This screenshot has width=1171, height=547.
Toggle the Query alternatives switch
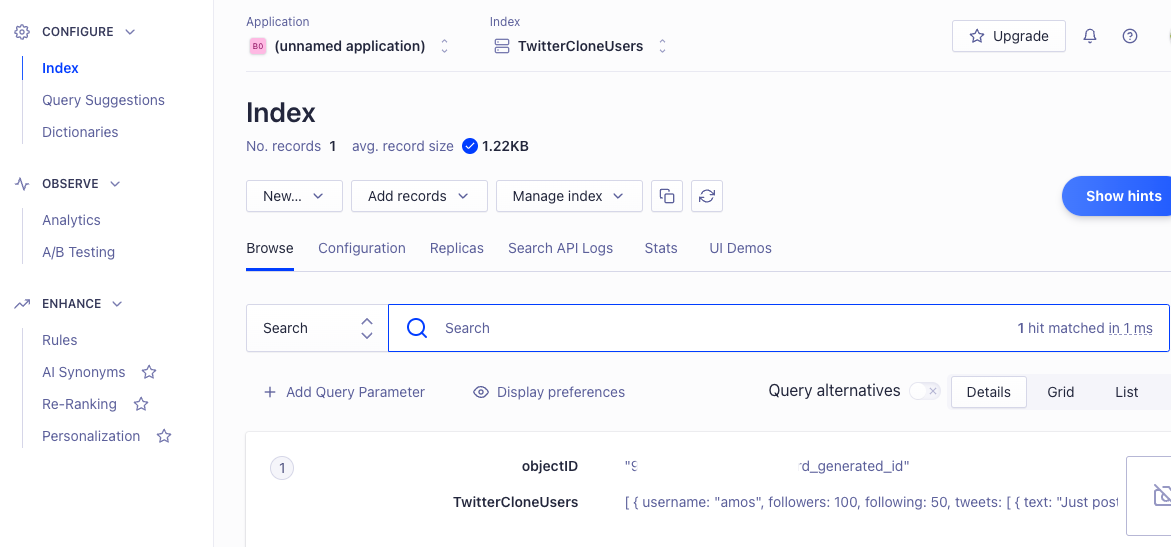tap(924, 391)
